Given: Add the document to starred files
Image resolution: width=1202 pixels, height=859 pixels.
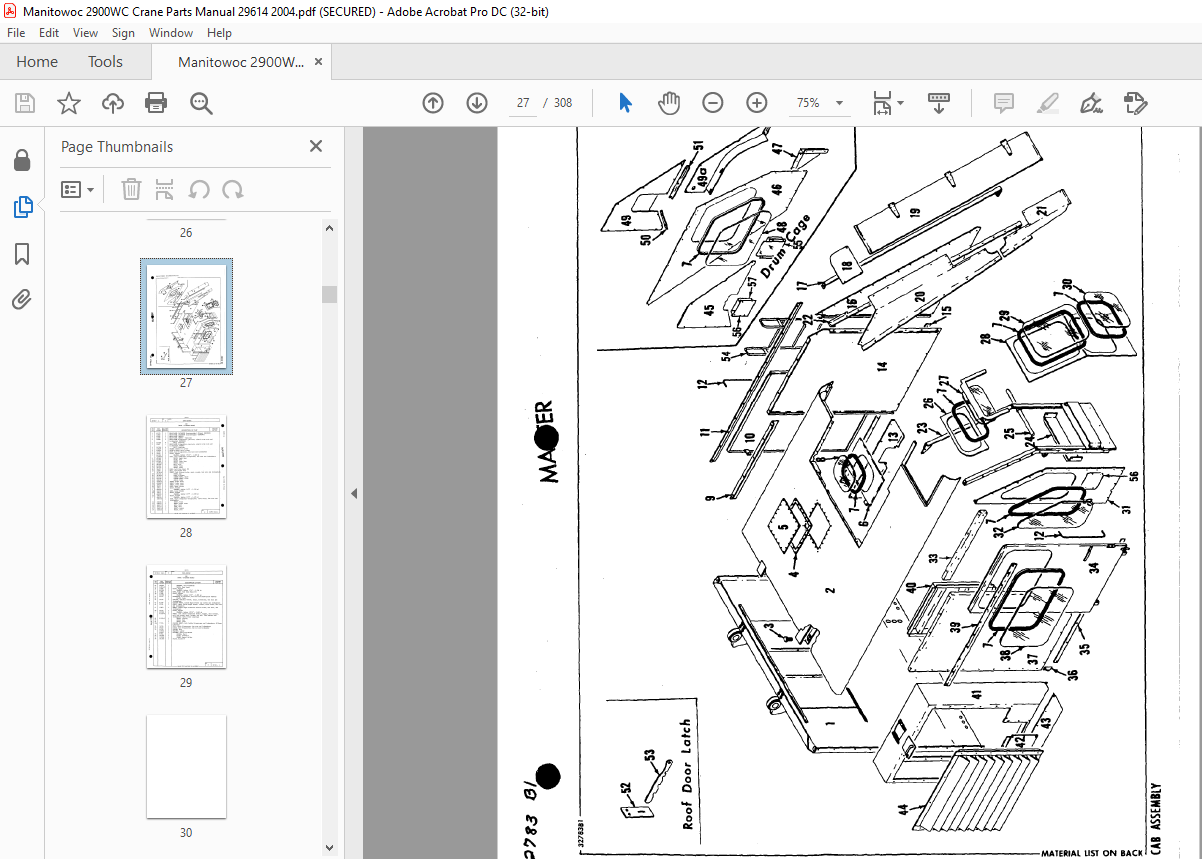Looking at the screenshot, I should 69,103.
